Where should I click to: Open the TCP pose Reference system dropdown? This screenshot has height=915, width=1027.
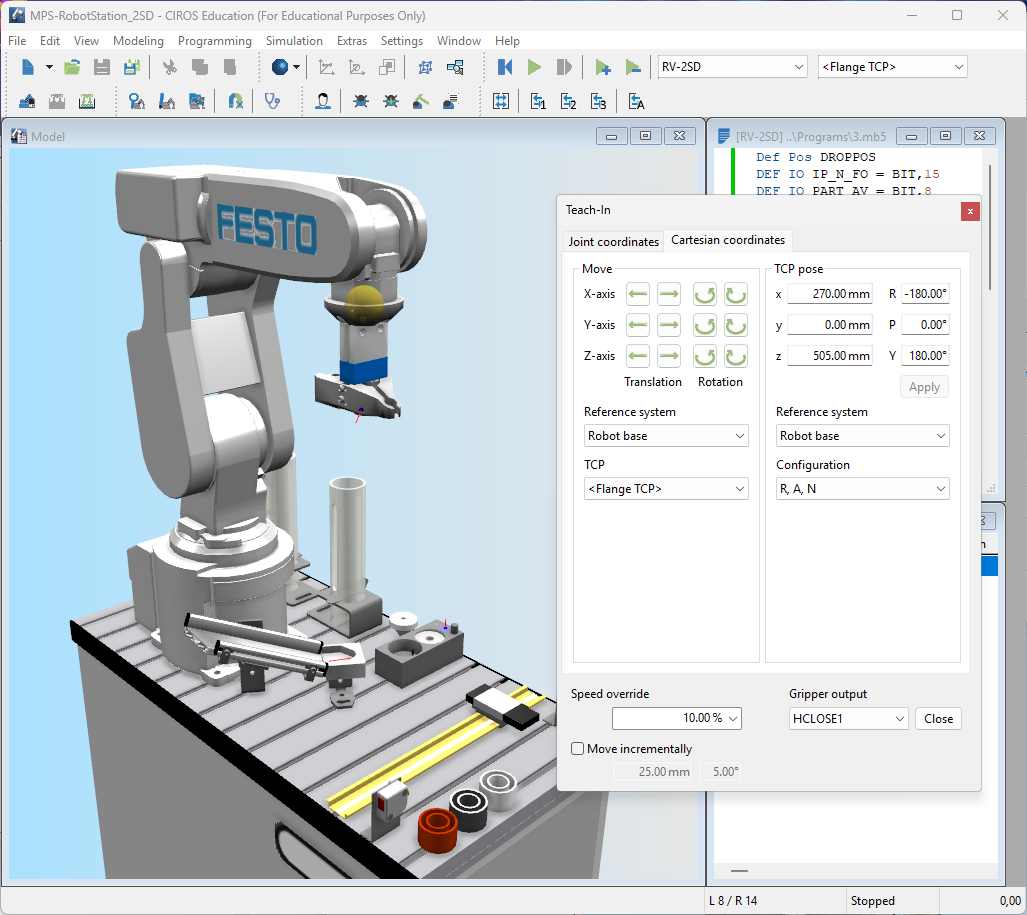coord(863,436)
